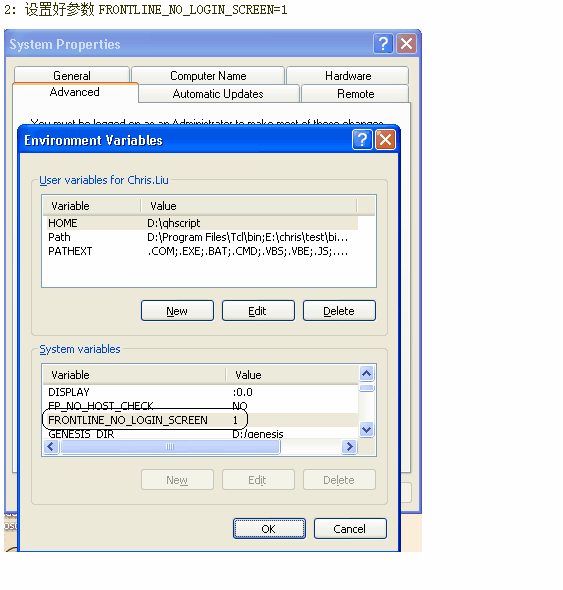Click New under user variables
The image size is (563, 590).
click(177, 311)
